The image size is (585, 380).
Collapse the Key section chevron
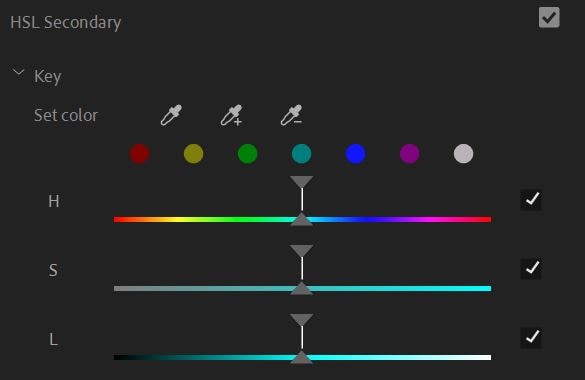(x=18, y=72)
